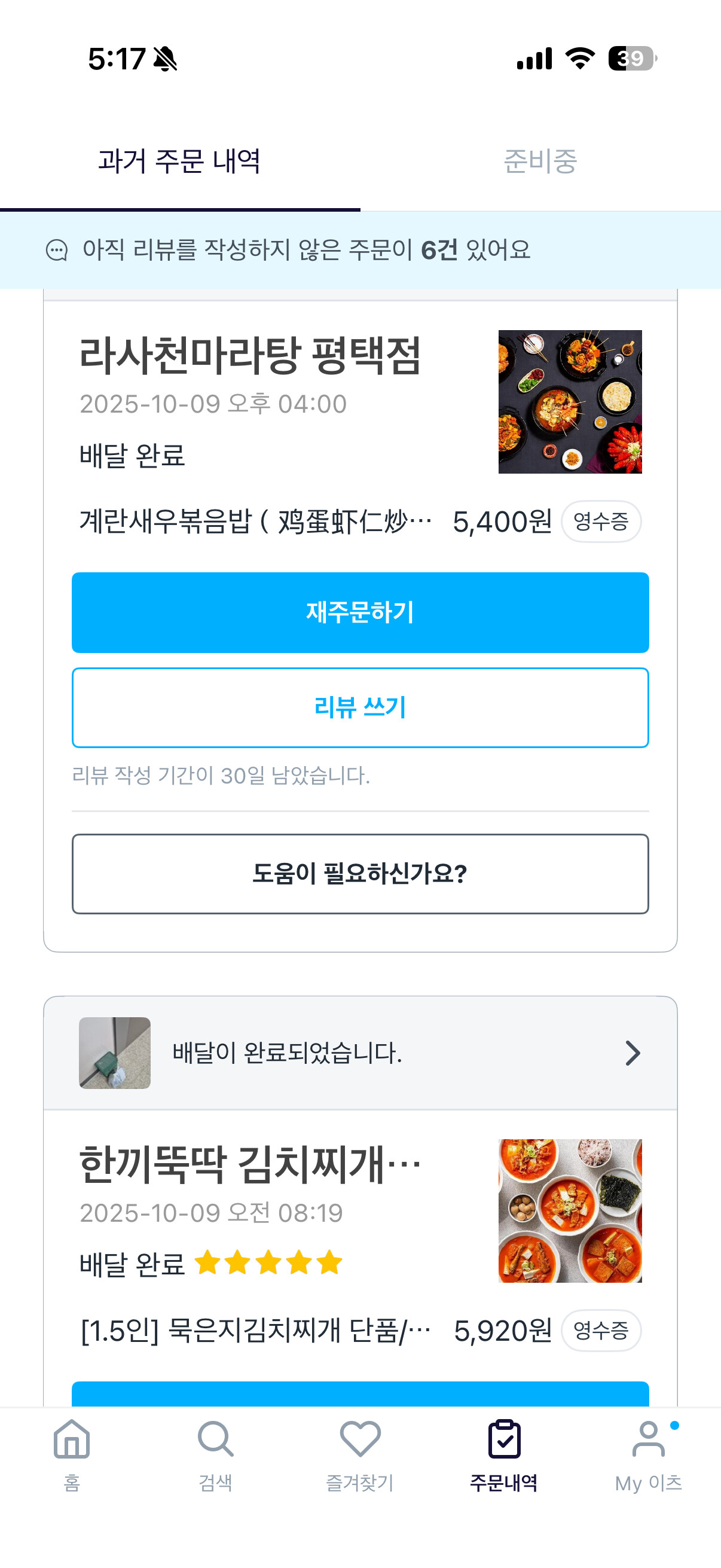Open the 홈 home icon
Viewport: 721px width, 1568px height.
pos(72,1439)
